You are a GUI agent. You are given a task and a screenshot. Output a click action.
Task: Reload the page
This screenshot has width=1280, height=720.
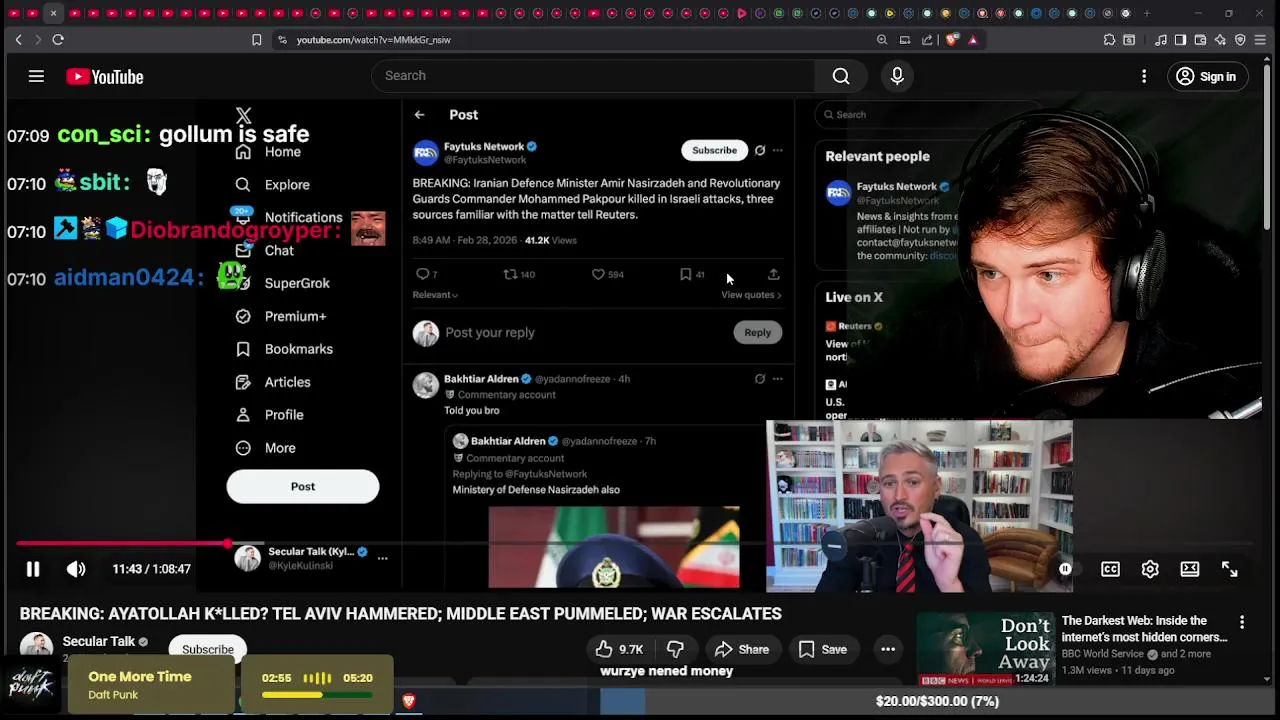(58, 40)
